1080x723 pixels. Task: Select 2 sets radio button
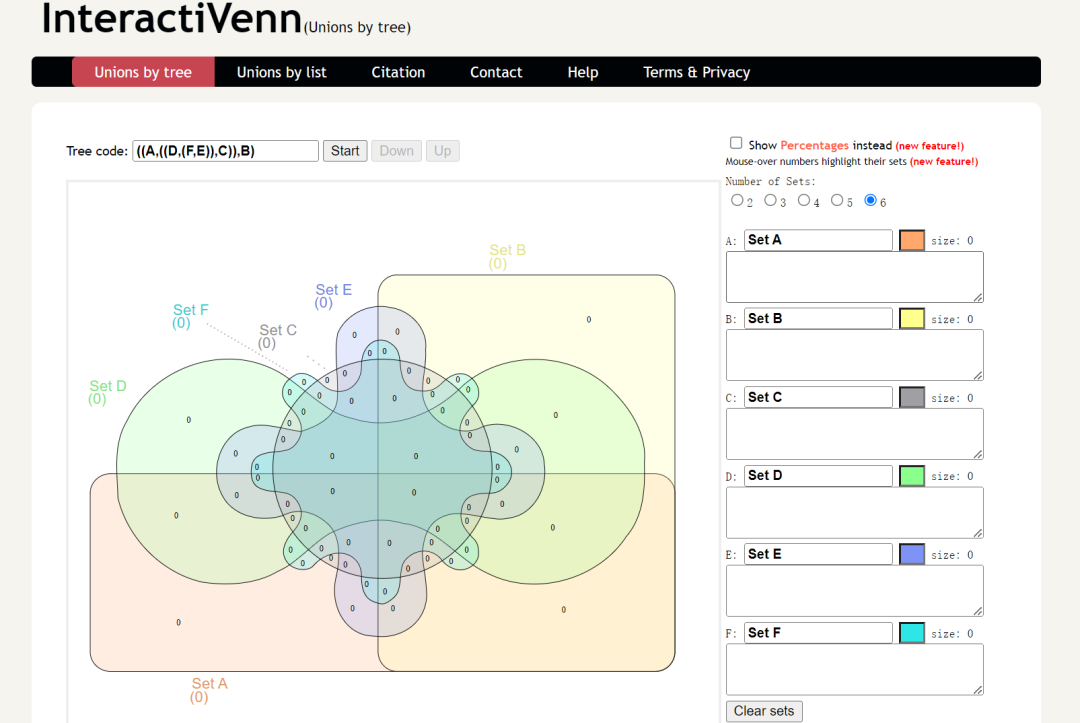coord(737,200)
